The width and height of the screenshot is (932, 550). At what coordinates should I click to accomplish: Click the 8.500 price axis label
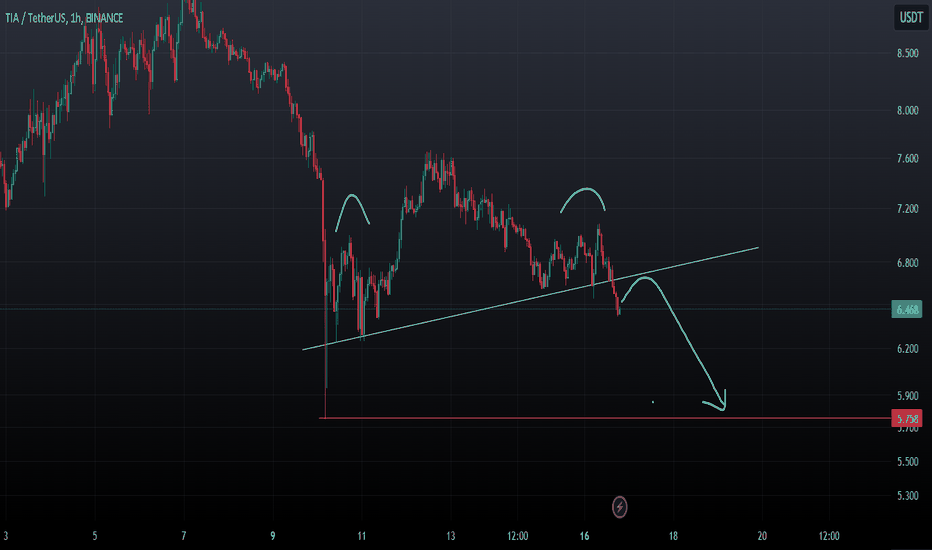click(908, 54)
